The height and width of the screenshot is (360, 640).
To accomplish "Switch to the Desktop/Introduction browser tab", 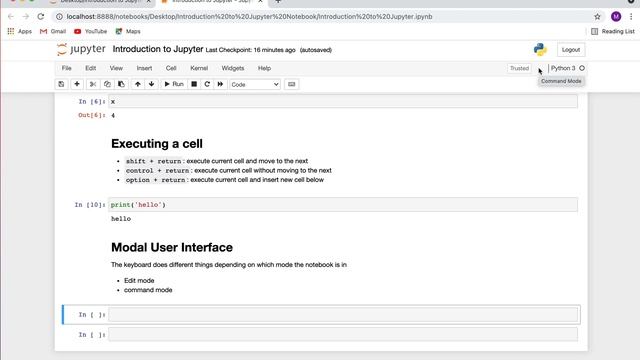I will 100,2.
